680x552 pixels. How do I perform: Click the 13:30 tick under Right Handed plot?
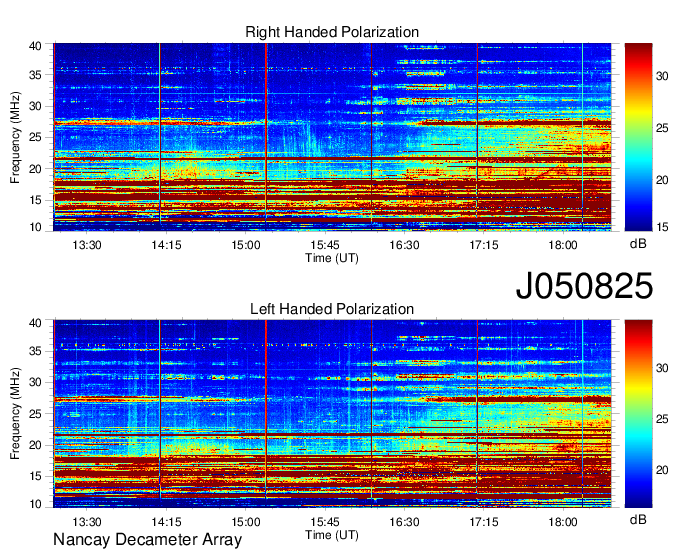click(87, 245)
